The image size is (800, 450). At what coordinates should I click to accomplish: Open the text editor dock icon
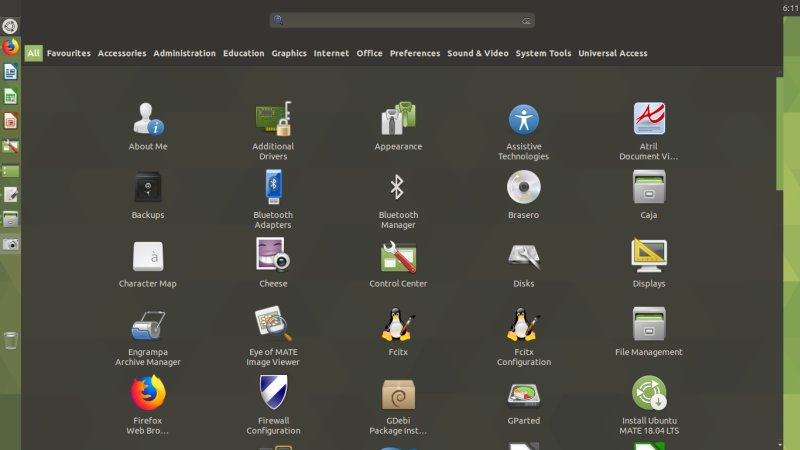tap(10, 194)
